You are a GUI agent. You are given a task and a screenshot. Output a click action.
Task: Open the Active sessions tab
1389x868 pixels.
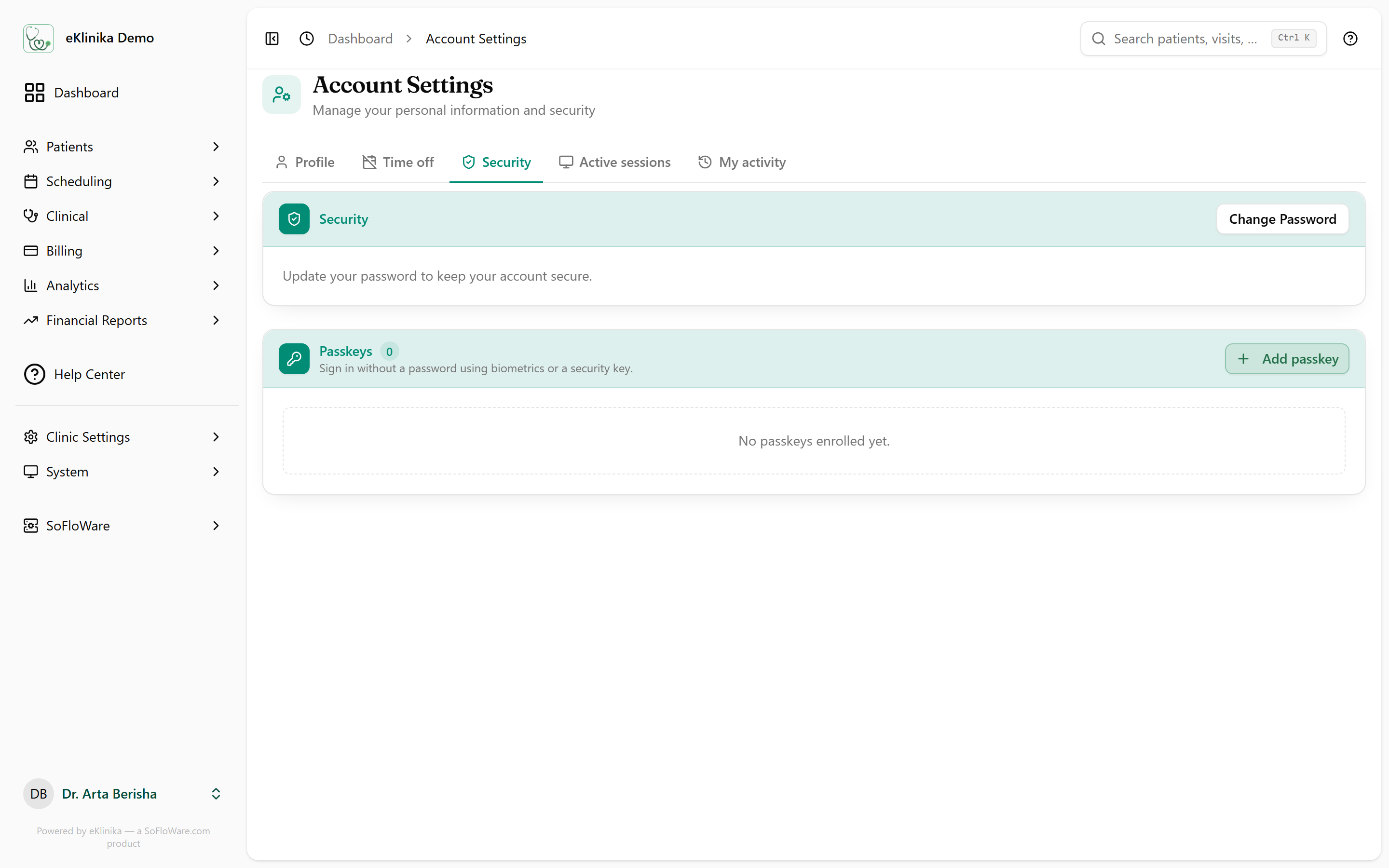(615, 163)
